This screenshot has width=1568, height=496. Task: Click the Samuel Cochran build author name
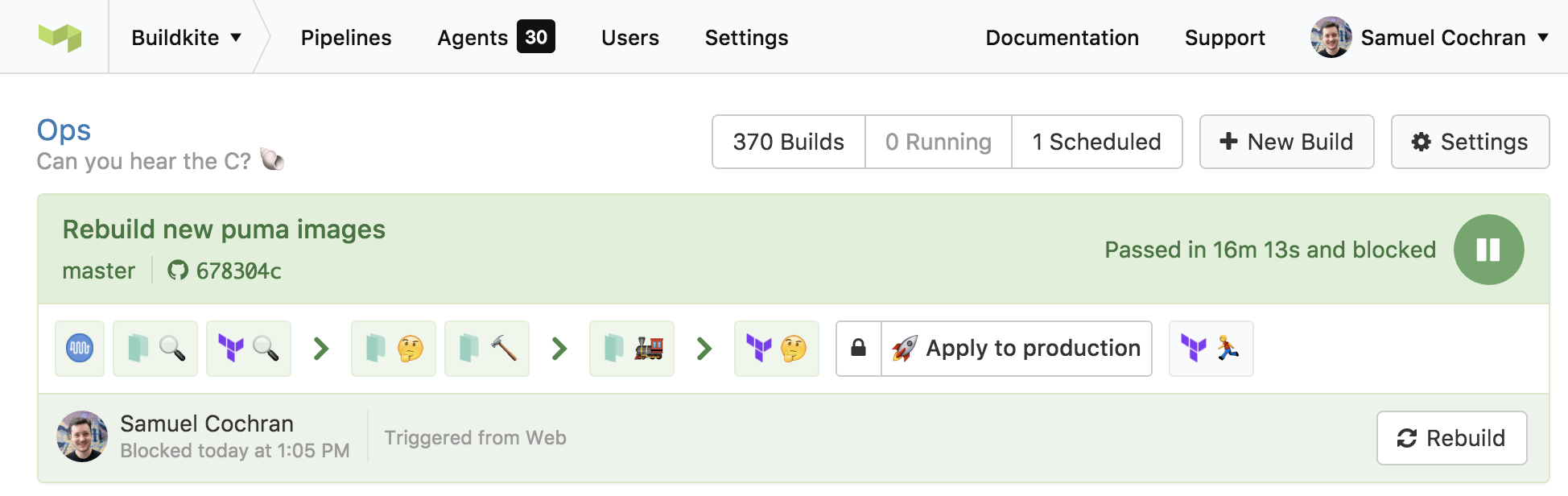[x=207, y=424]
